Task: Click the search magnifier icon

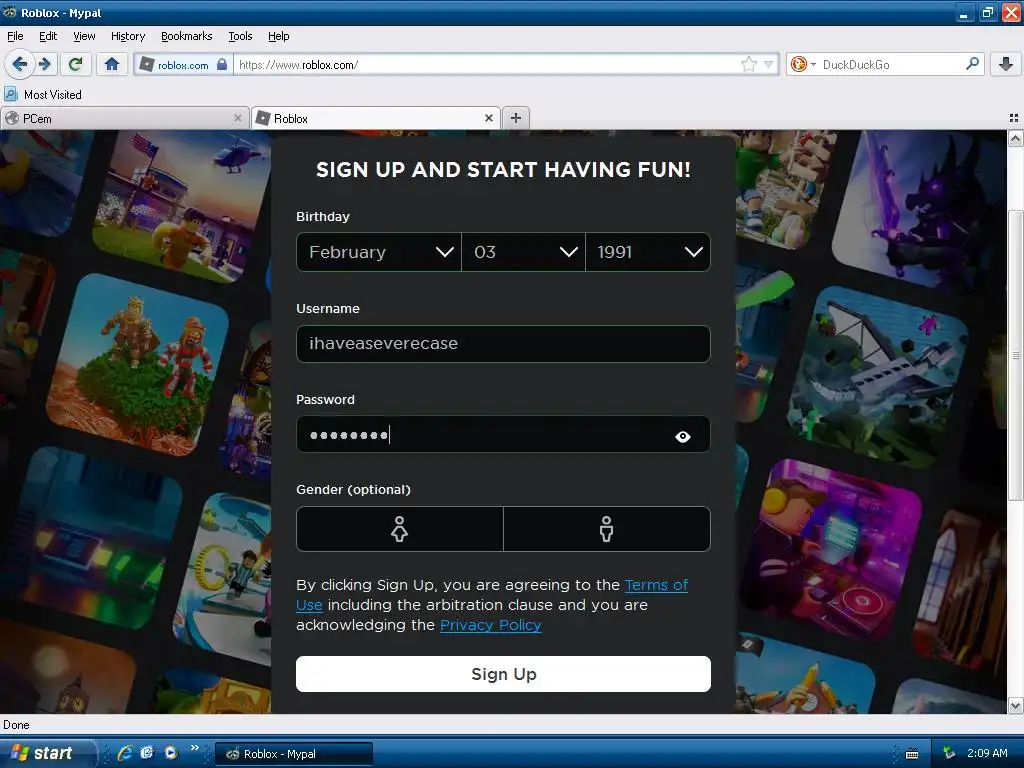Action: click(x=972, y=63)
